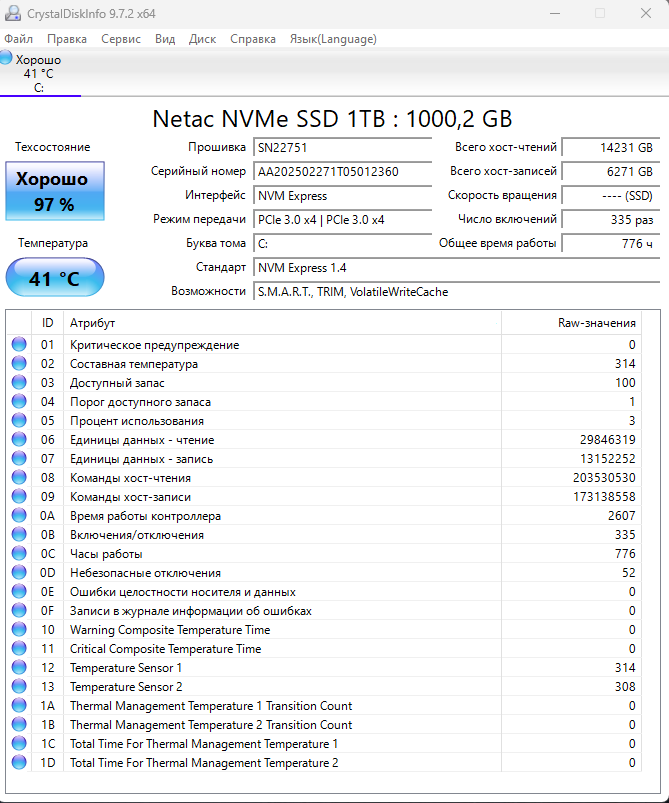Click raw value 13152252

click(608, 458)
